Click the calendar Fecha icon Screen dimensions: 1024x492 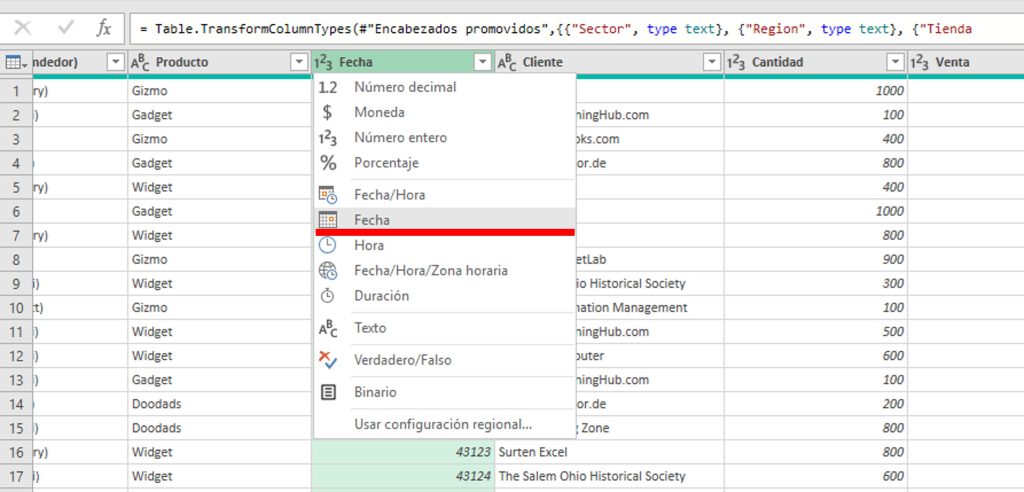(x=328, y=220)
